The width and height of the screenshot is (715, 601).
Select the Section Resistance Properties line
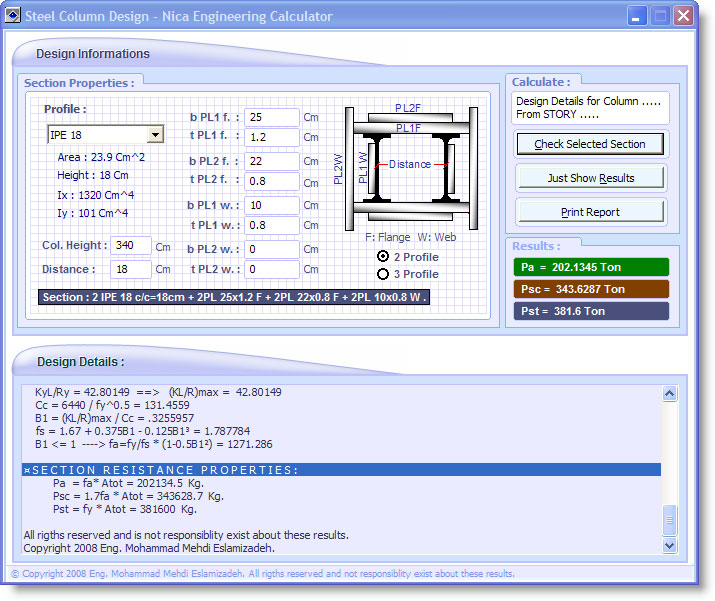340,470
